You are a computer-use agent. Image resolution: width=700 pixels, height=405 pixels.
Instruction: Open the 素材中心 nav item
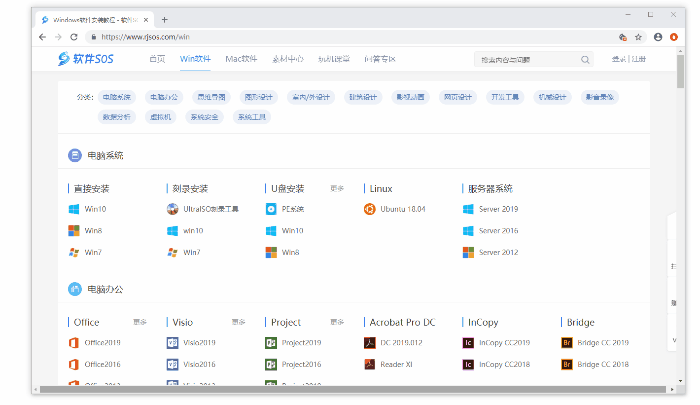pyautogui.click(x=288, y=59)
